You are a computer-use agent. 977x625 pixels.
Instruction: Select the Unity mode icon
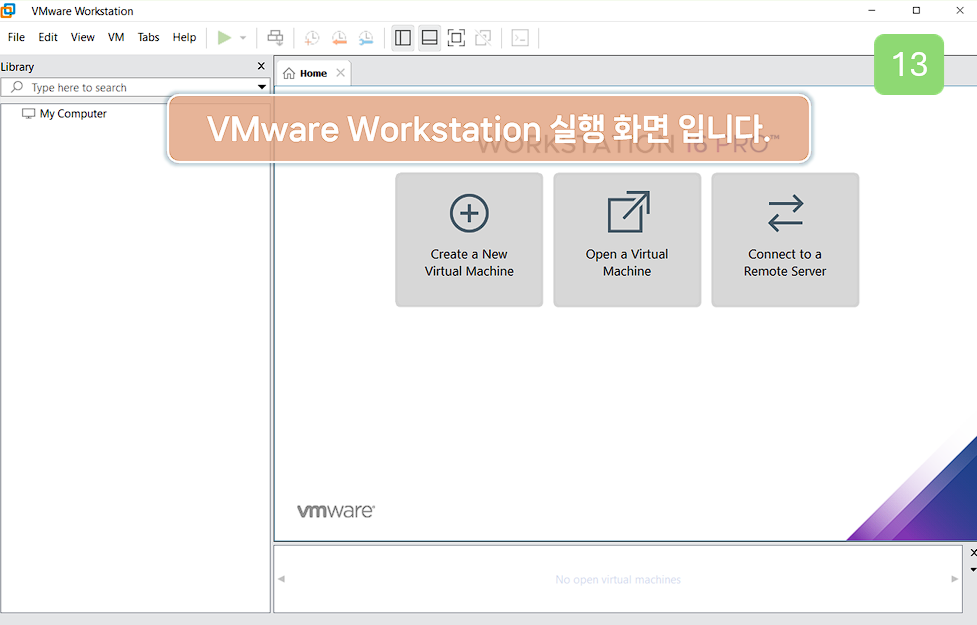coord(483,37)
